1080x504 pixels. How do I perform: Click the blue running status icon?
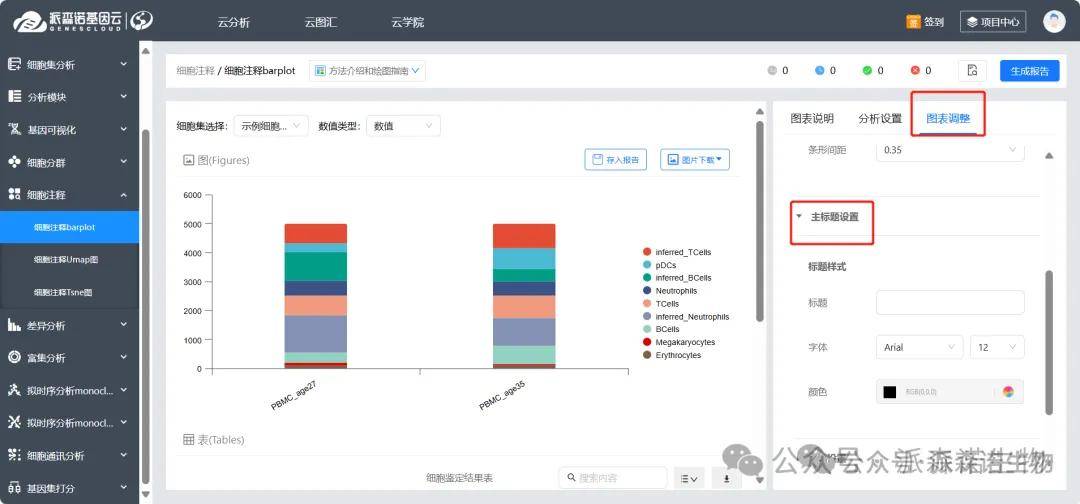(819, 71)
